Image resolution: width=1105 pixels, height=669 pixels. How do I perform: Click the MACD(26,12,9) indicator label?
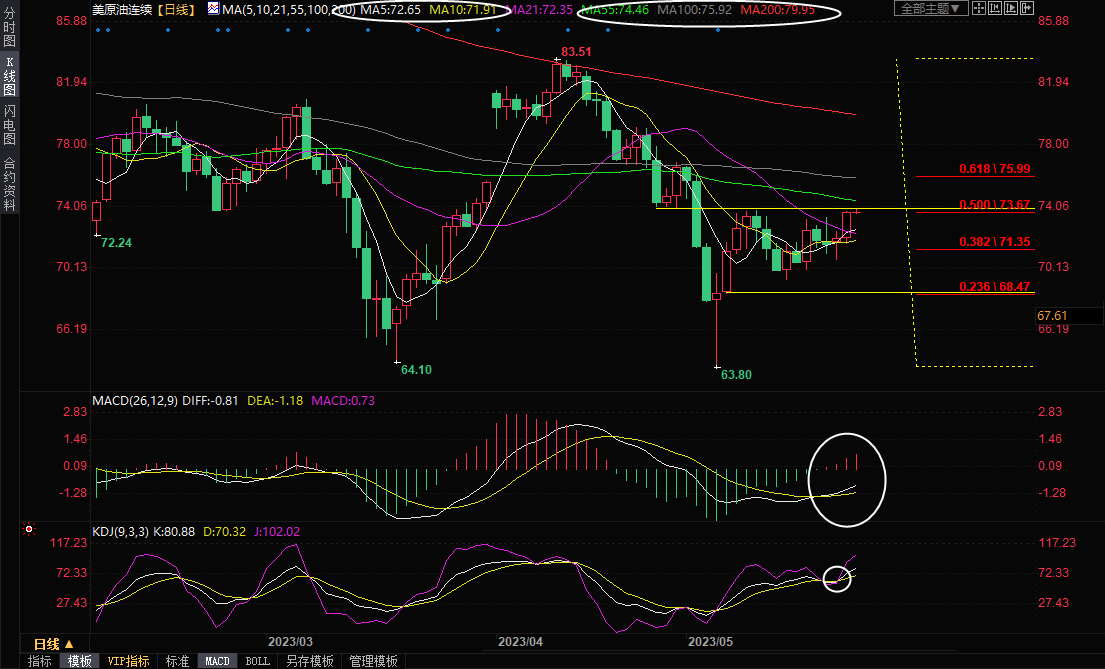pos(135,400)
